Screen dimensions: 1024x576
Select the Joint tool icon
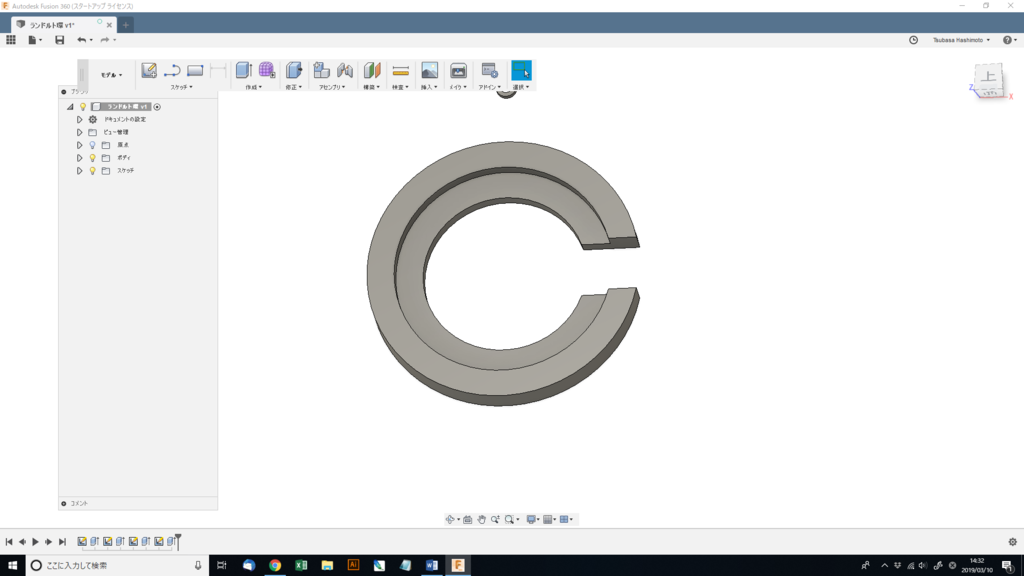pos(345,71)
